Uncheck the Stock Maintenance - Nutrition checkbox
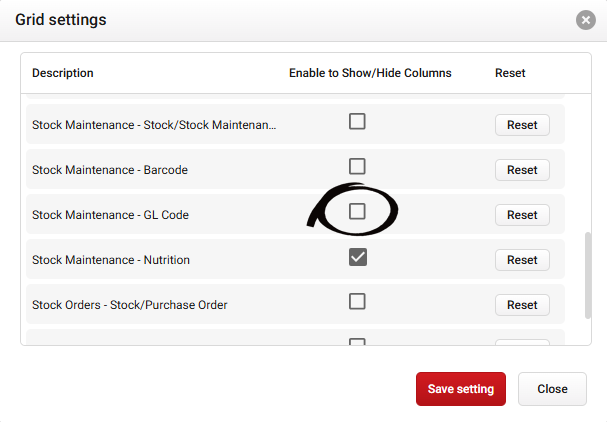 (x=358, y=257)
